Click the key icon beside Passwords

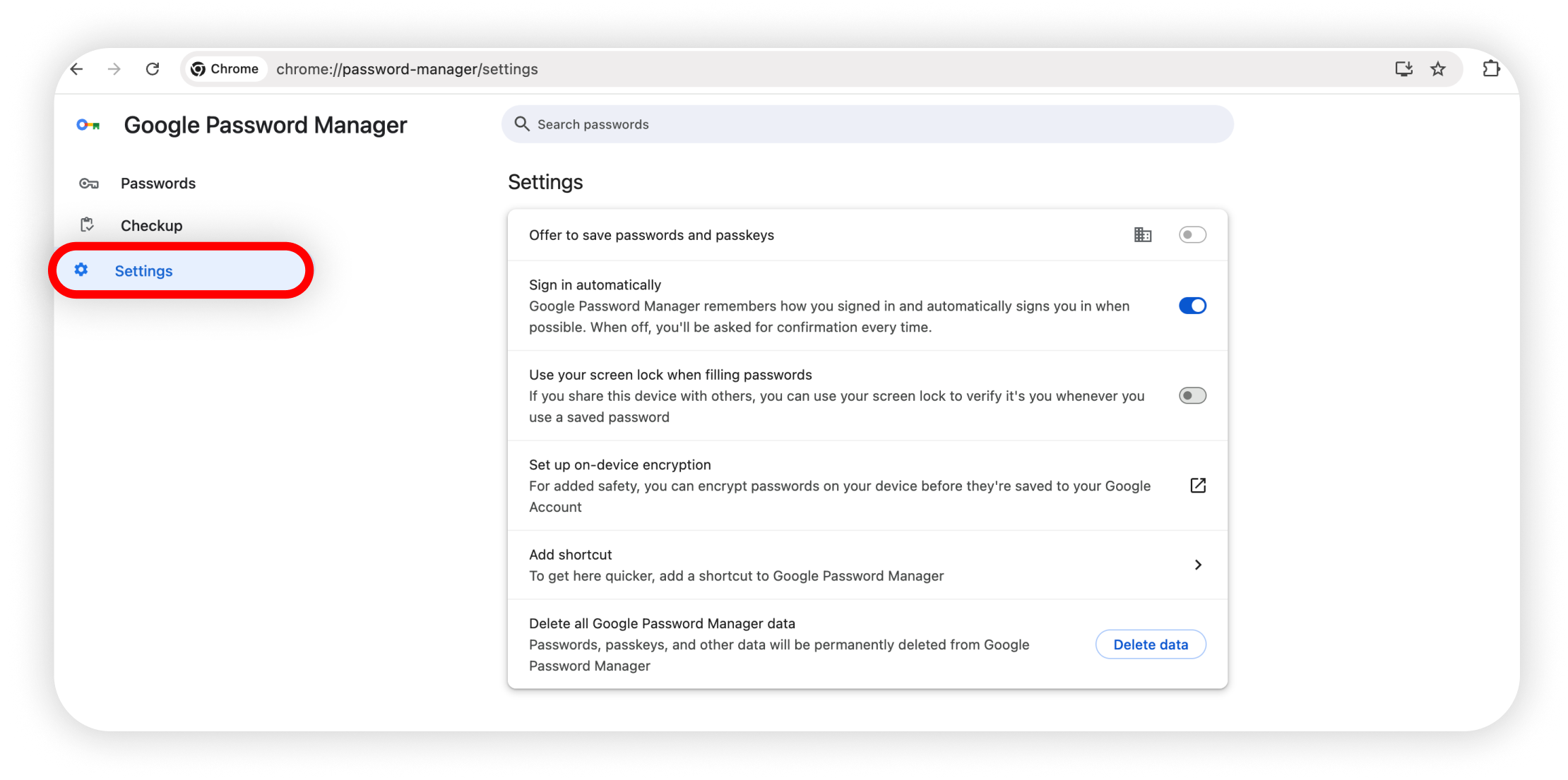tap(88, 184)
